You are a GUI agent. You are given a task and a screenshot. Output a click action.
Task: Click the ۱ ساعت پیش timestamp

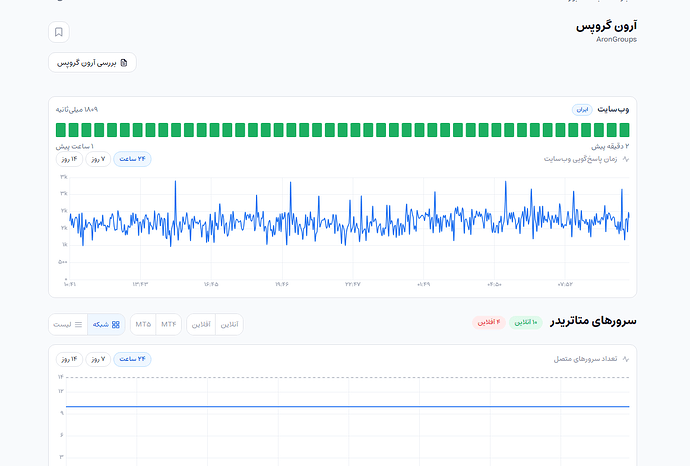tap(75, 147)
